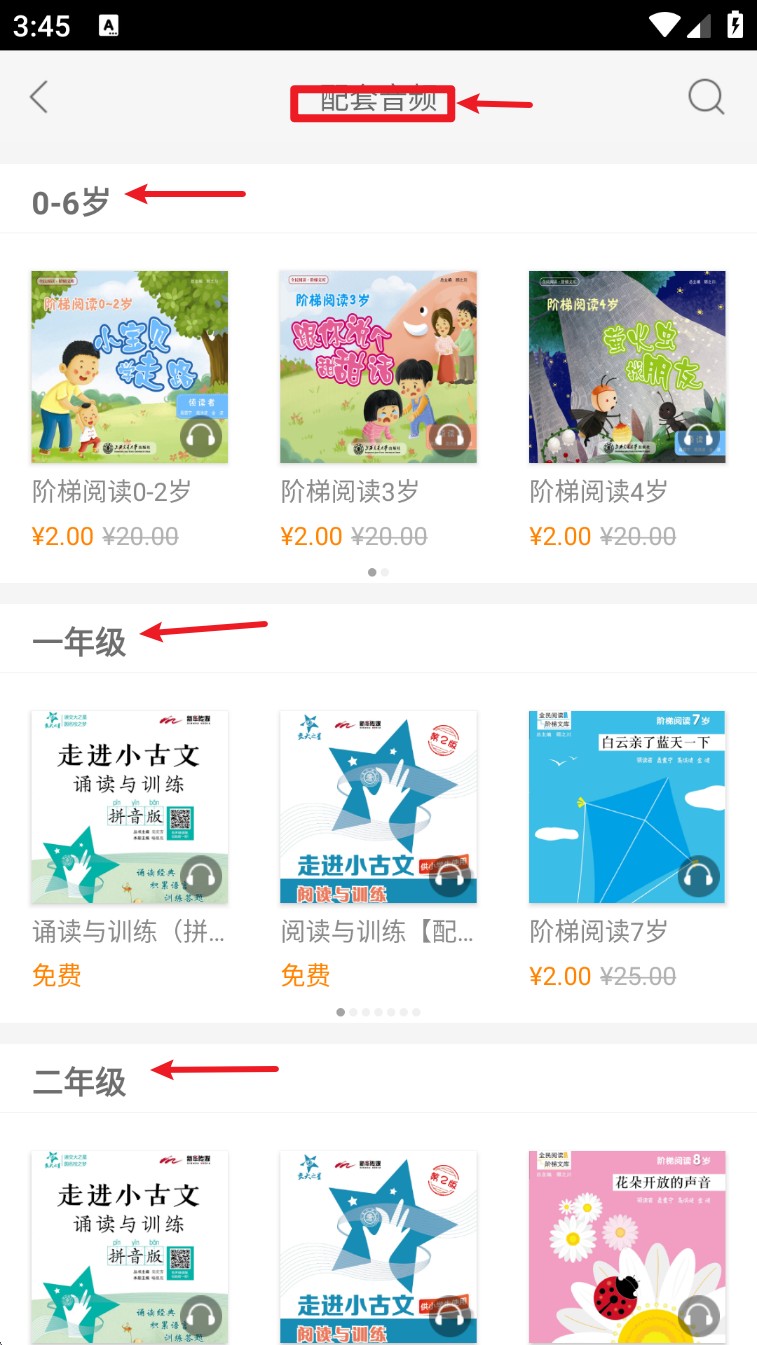The width and height of the screenshot is (757, 1345).
Task: Tap headphone icon on 花朵开放的声音 cover
Action: pyautogui.click(x=699, y=1317)
